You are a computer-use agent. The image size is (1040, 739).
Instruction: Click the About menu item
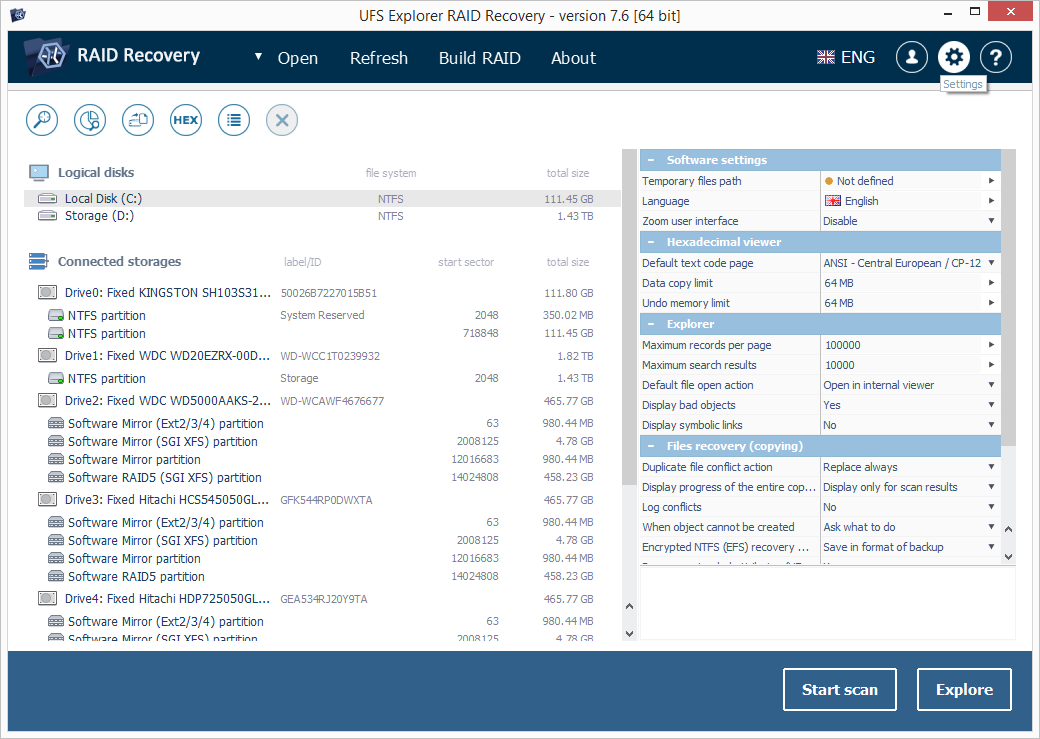point(574,58)
